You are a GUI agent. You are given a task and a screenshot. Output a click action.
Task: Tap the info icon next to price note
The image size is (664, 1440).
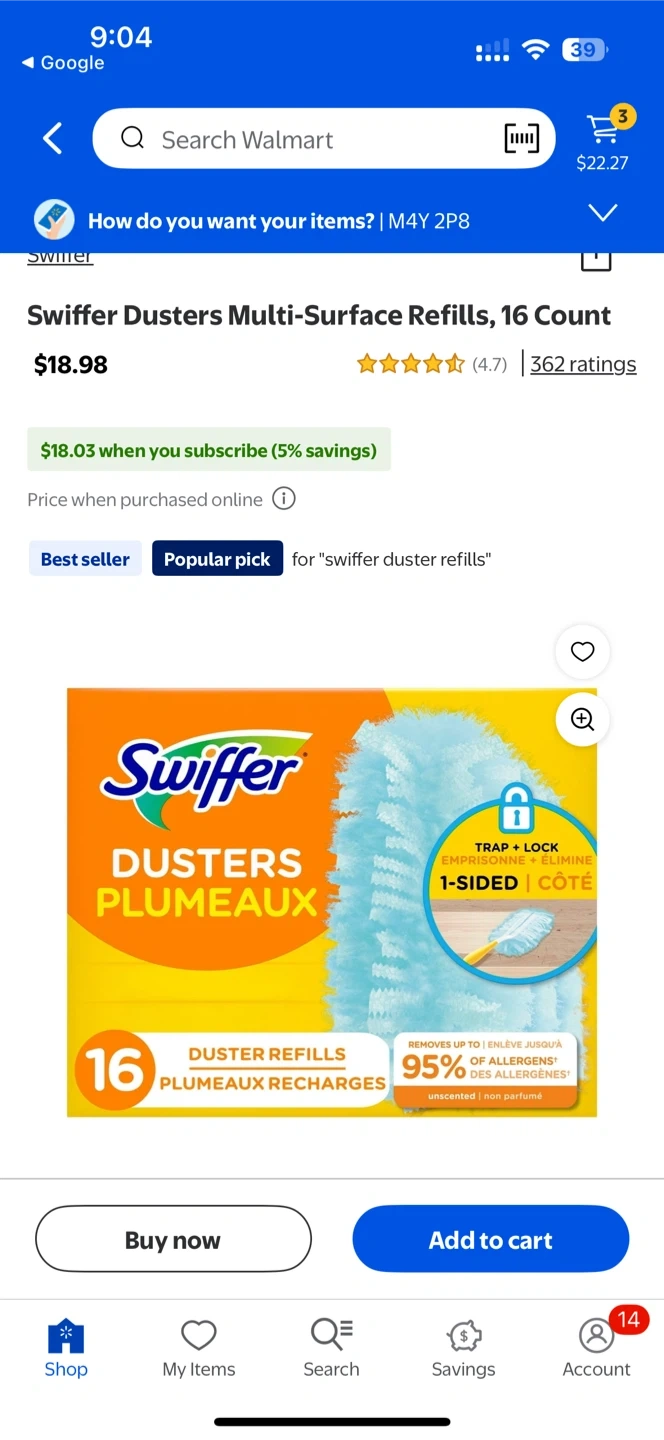[x=284, y=498]
